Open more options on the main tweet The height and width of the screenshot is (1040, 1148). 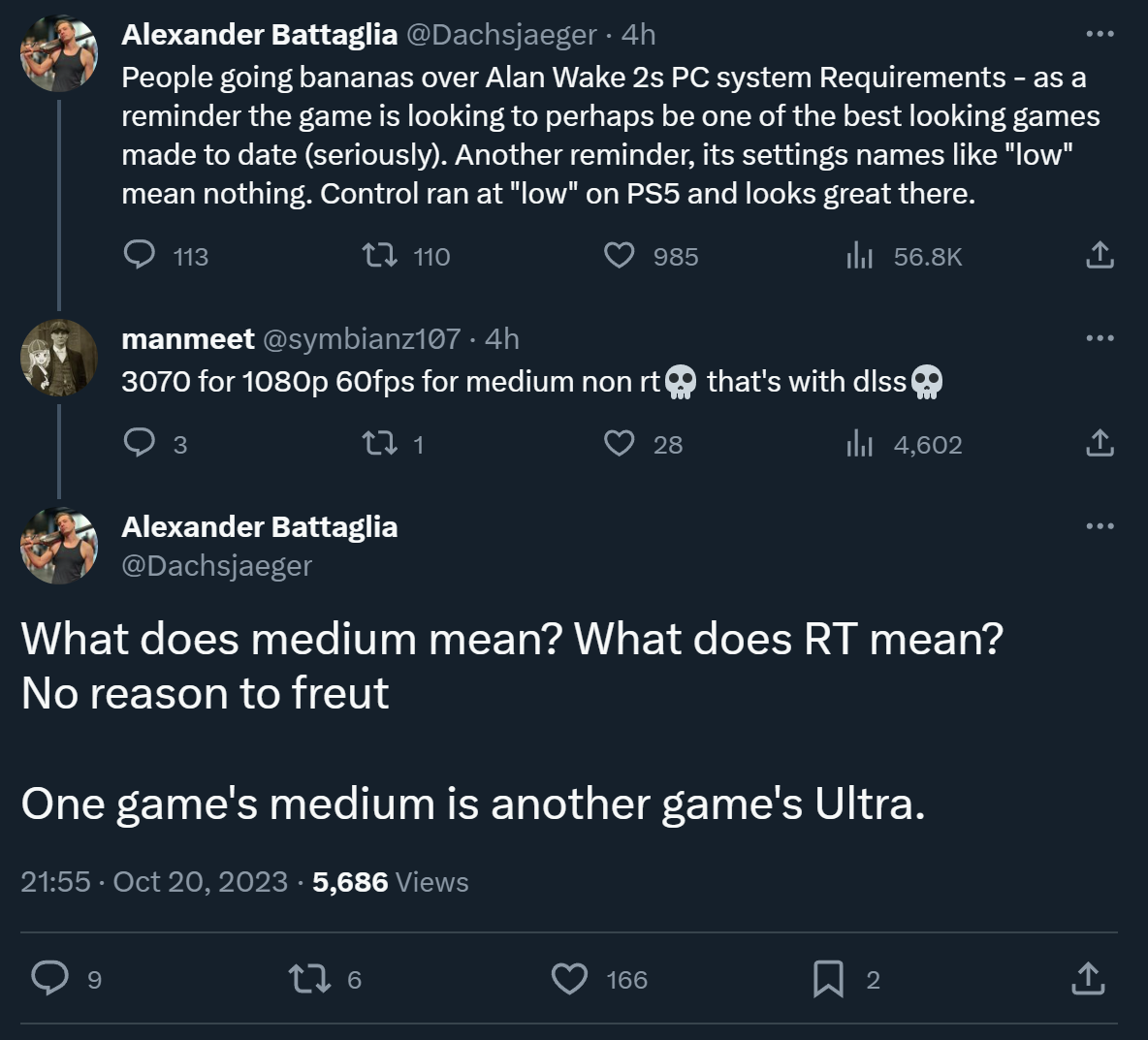pos(1100,526)
